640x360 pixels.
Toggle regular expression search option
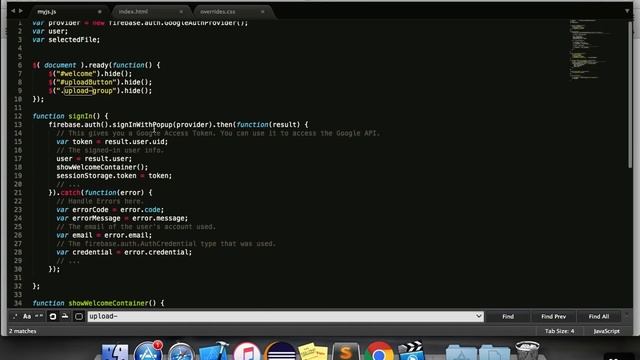[x=15, y=316]
